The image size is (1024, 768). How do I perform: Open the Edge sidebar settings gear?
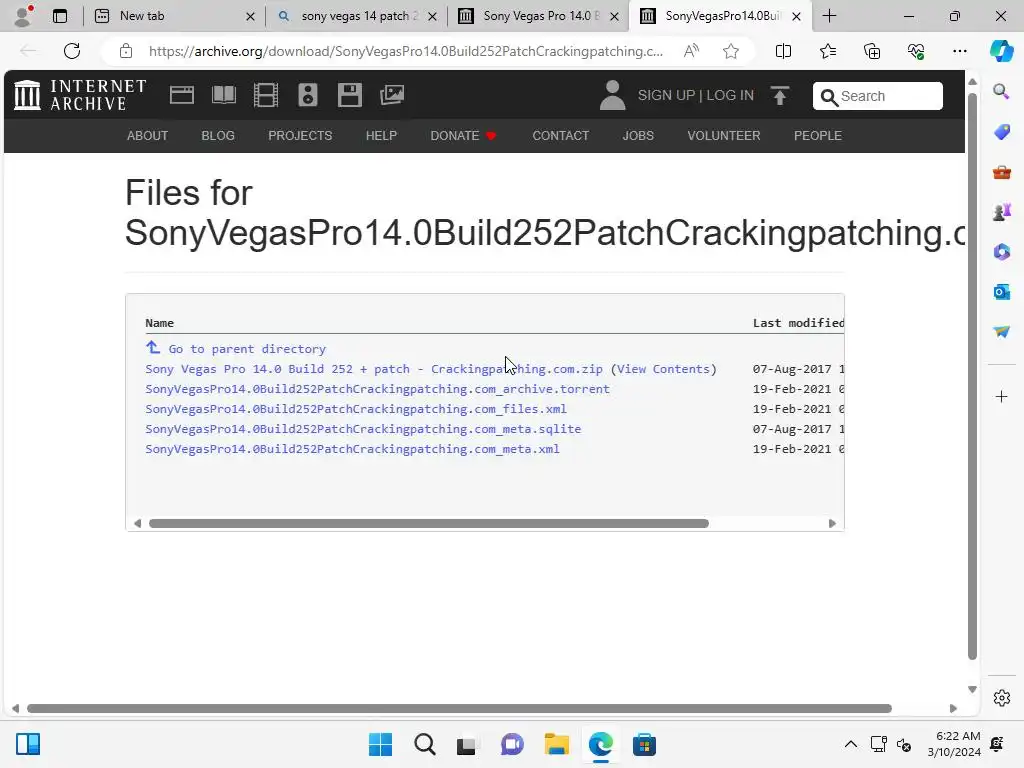[1002, 697]
